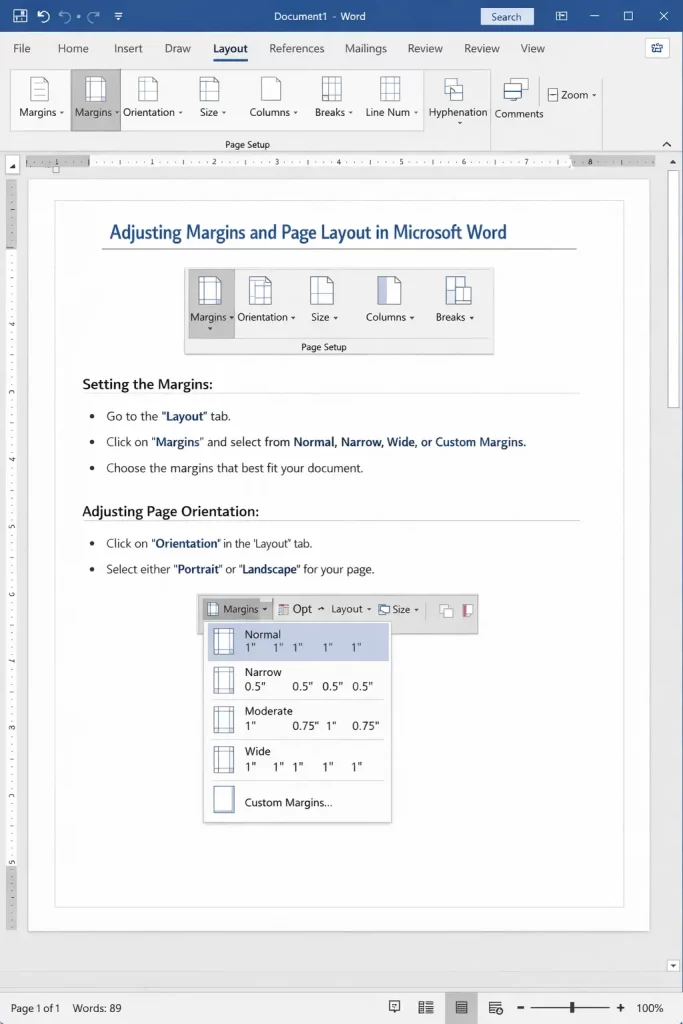Open the Orientation dropdown arrow in the ribbon

coord(181,113)
